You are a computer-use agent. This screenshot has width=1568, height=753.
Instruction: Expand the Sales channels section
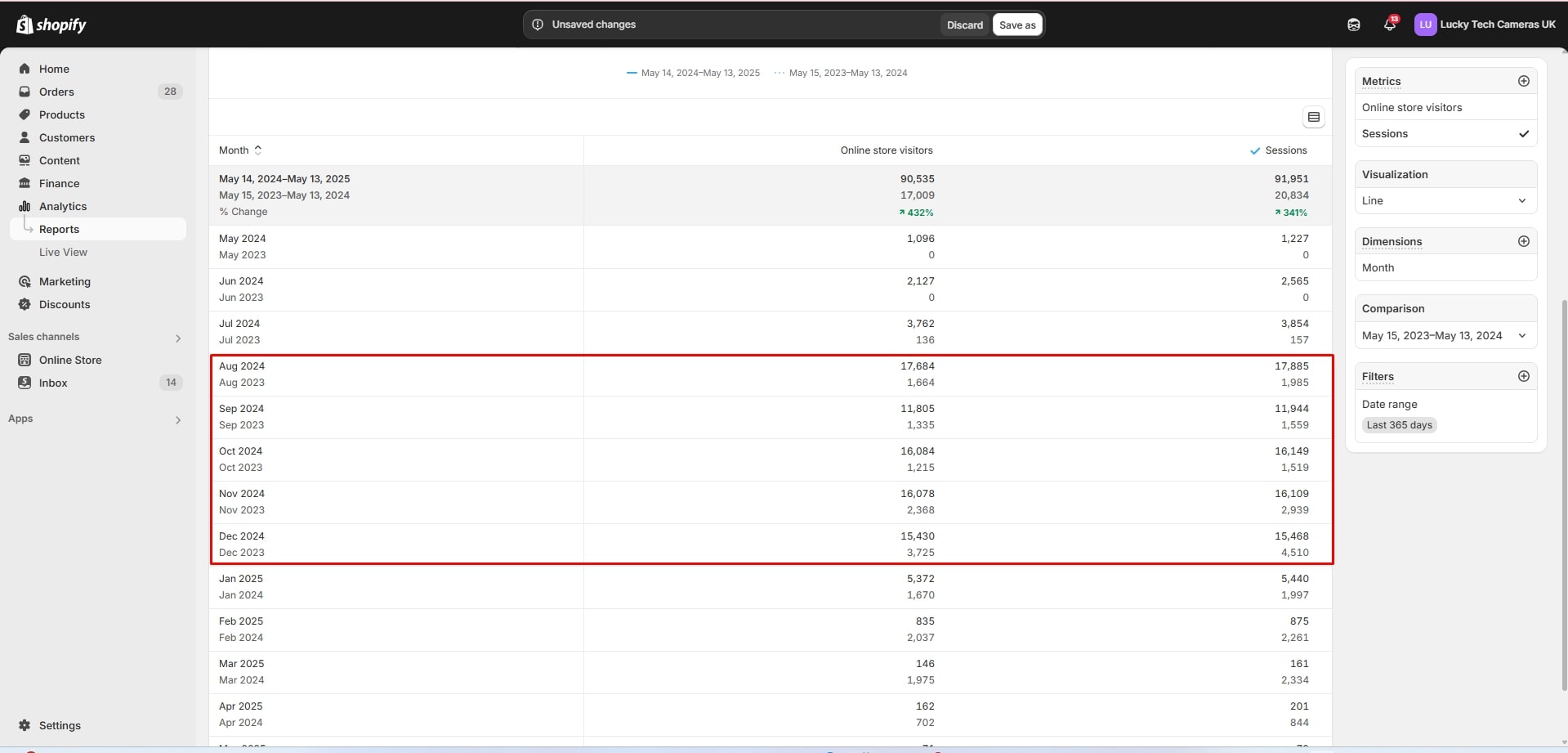tap(178, 338)
